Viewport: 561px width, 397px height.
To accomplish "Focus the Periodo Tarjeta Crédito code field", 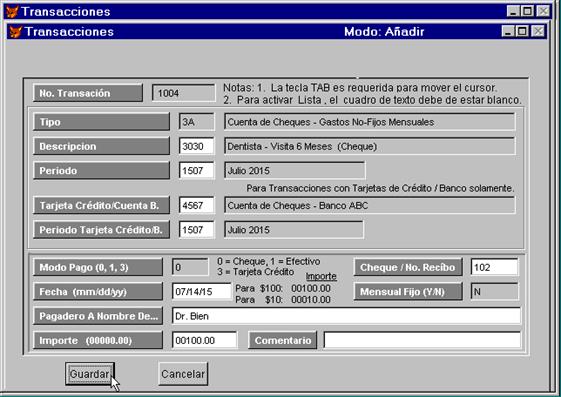I will point(197,230).
